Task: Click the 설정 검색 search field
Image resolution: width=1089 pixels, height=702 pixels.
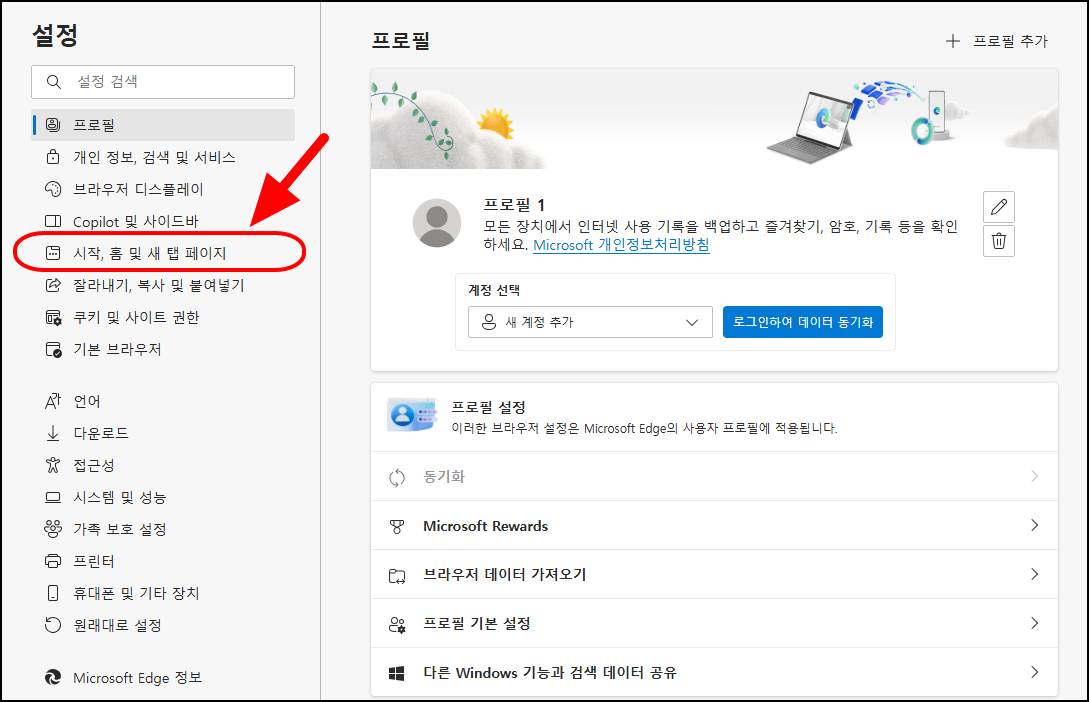Action: click(x=163, y=82)
